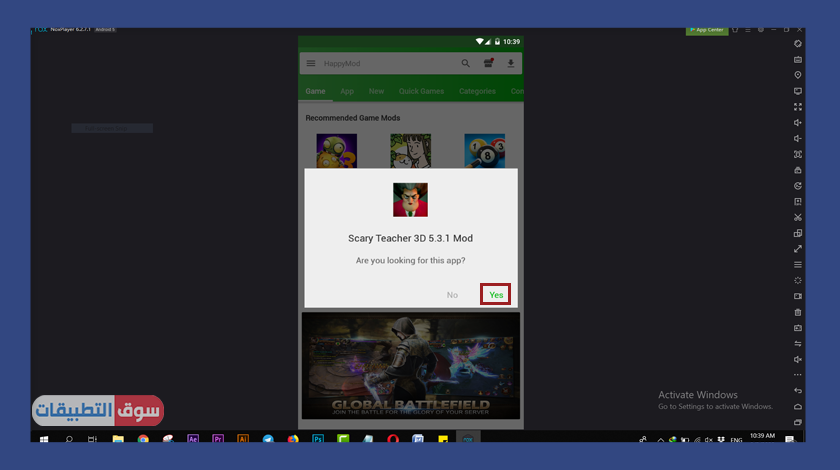This screenshot has height=470, width=840.
Task: Click the diagonal resize arrow sidebar icon
Action: tap(798, 249)
